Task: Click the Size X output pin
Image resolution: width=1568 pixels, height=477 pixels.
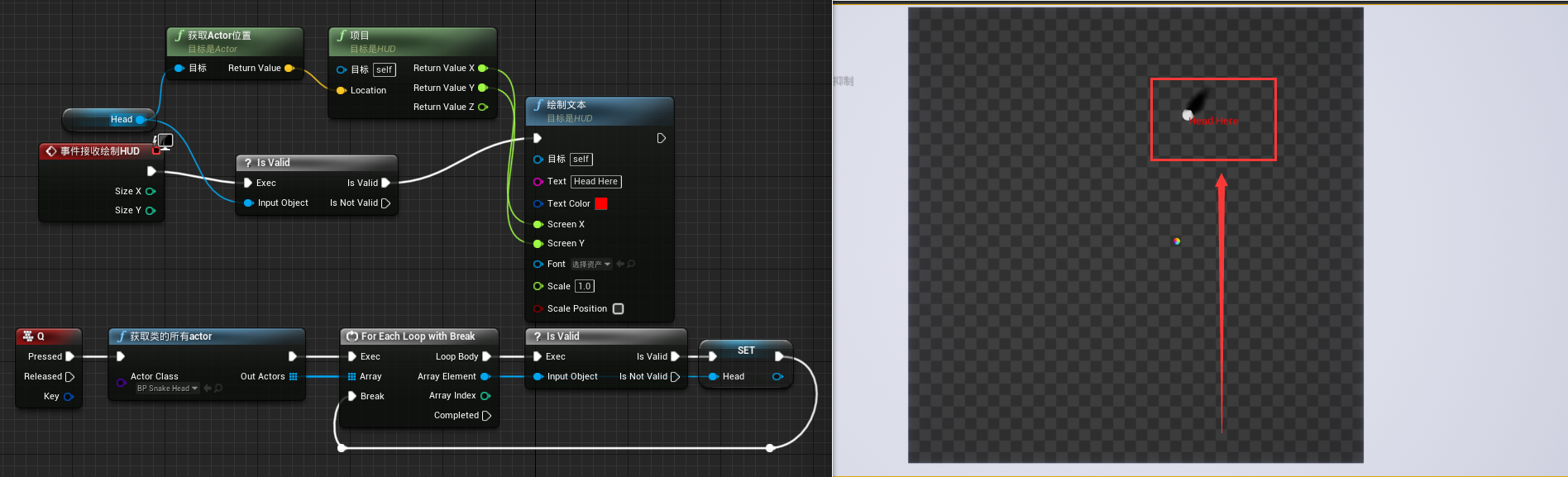Action: 151,191
